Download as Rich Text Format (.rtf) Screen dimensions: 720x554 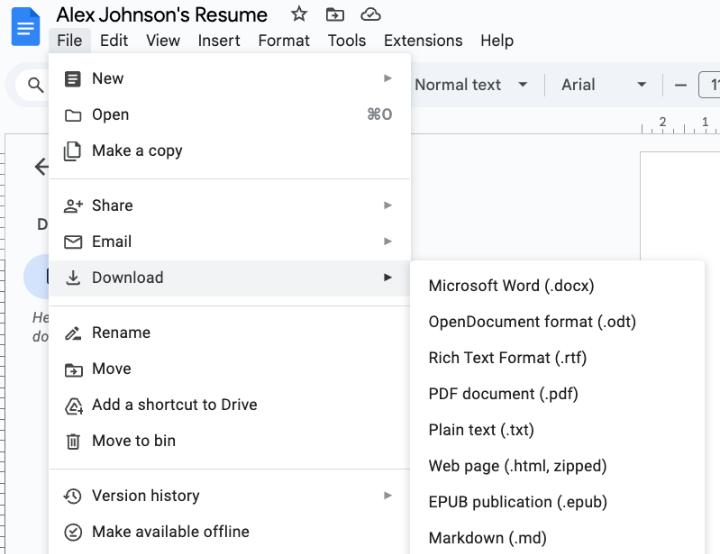(557, 358)
